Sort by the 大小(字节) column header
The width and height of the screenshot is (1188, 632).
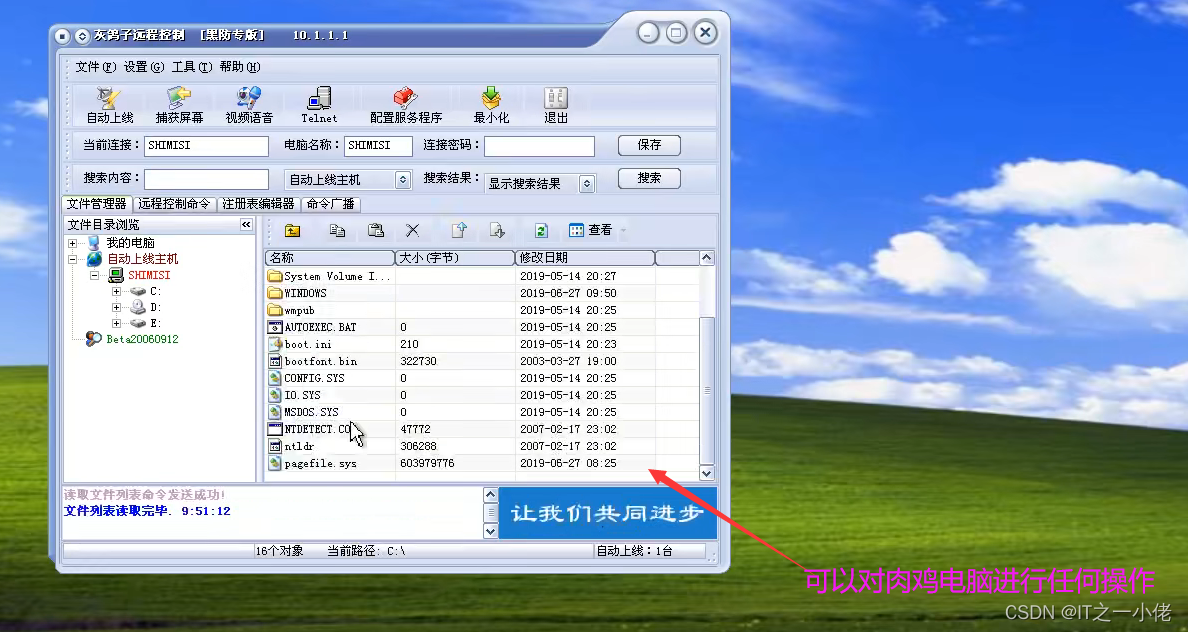click(x=455, y=258)
